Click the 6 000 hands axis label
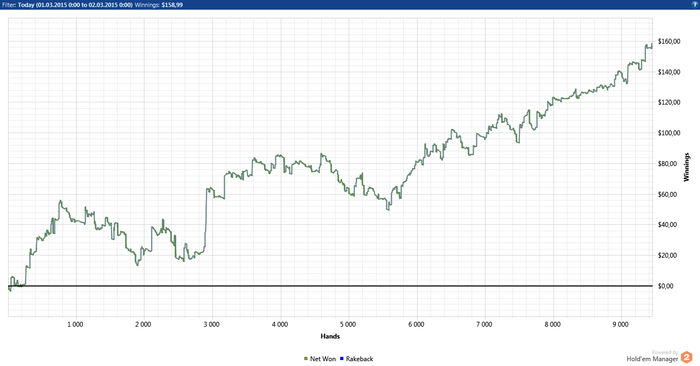 [x=416, y=324]
